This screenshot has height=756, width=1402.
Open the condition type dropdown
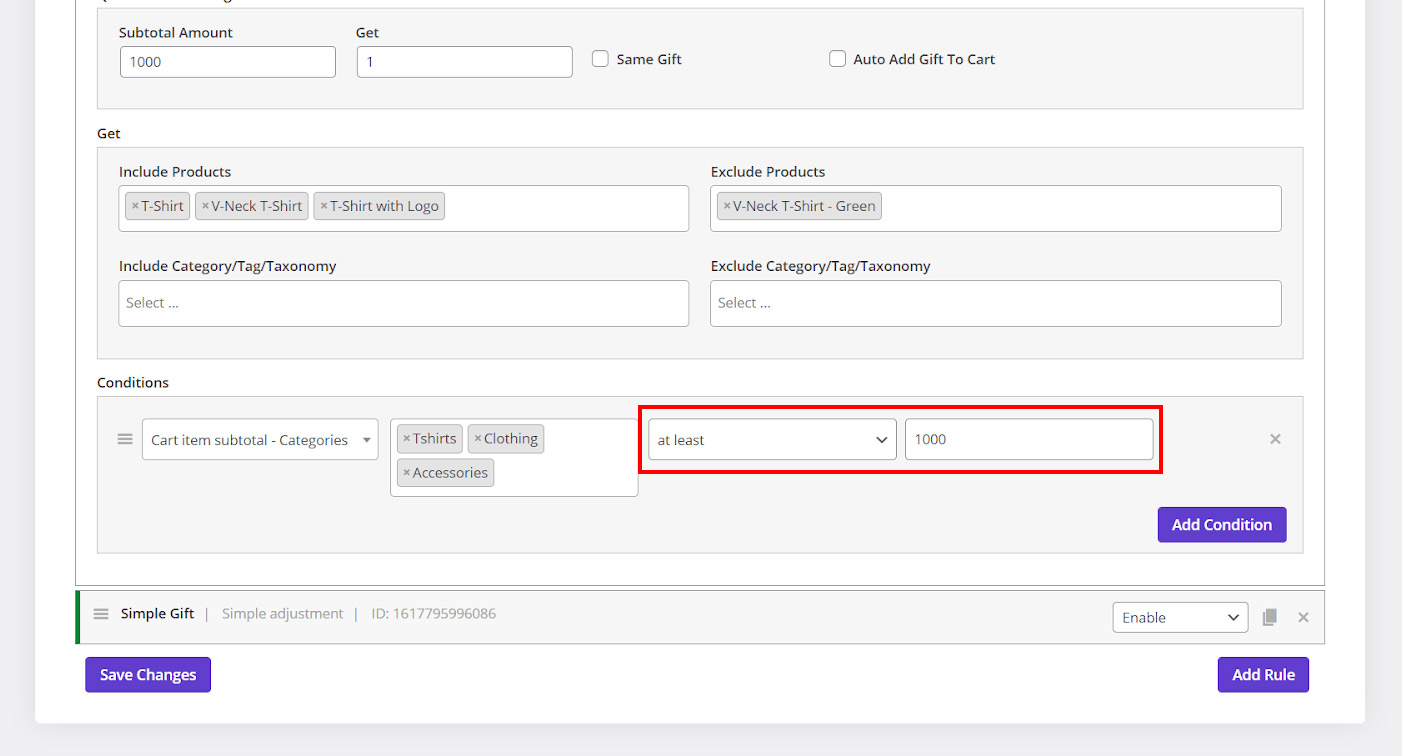(260, 440)
